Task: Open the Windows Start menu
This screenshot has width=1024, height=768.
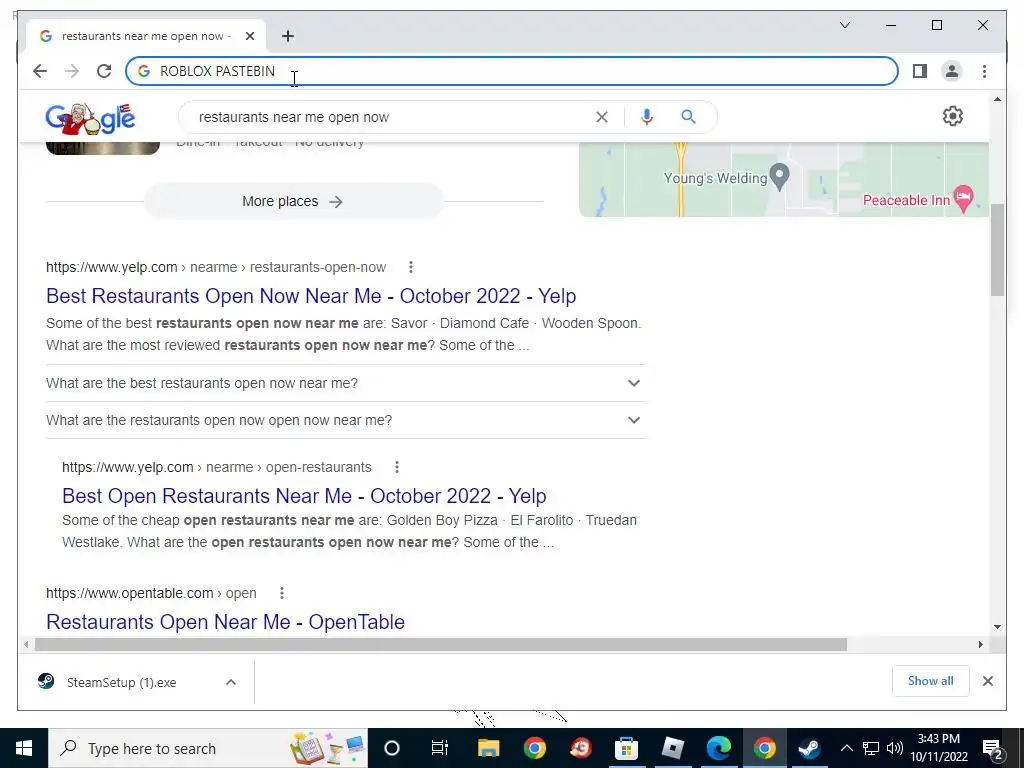Action: tap(24, 748)
